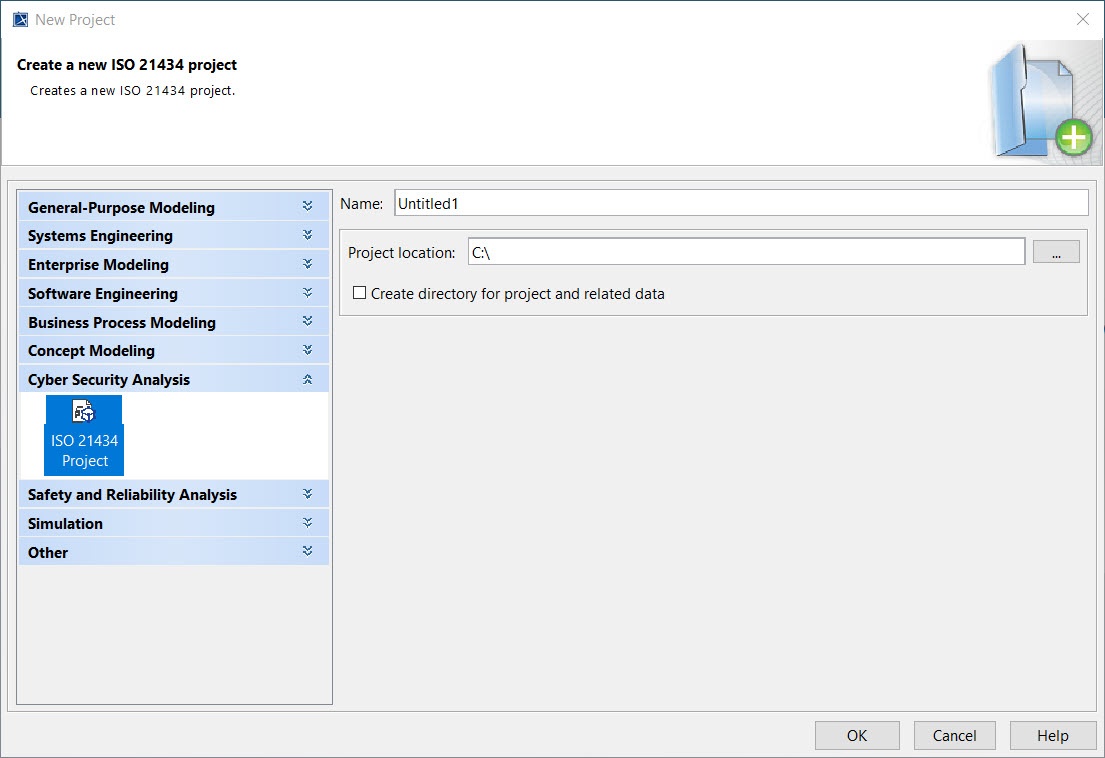Viewport: 1105px width, 758px height.
Task: Click the app icon in title bar
Action: click(x=19, y=19)
